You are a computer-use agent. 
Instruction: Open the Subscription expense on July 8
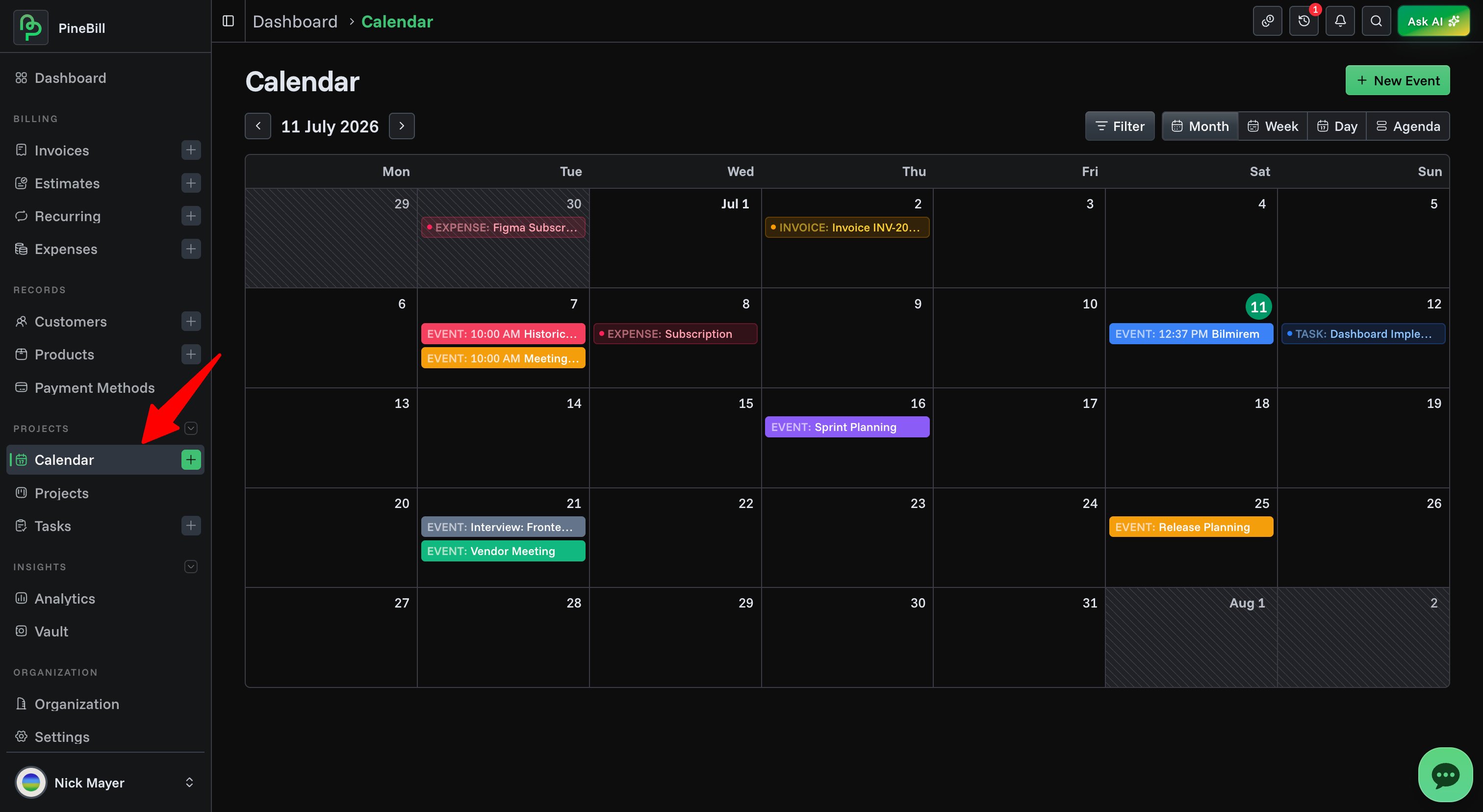pos(675,334)
